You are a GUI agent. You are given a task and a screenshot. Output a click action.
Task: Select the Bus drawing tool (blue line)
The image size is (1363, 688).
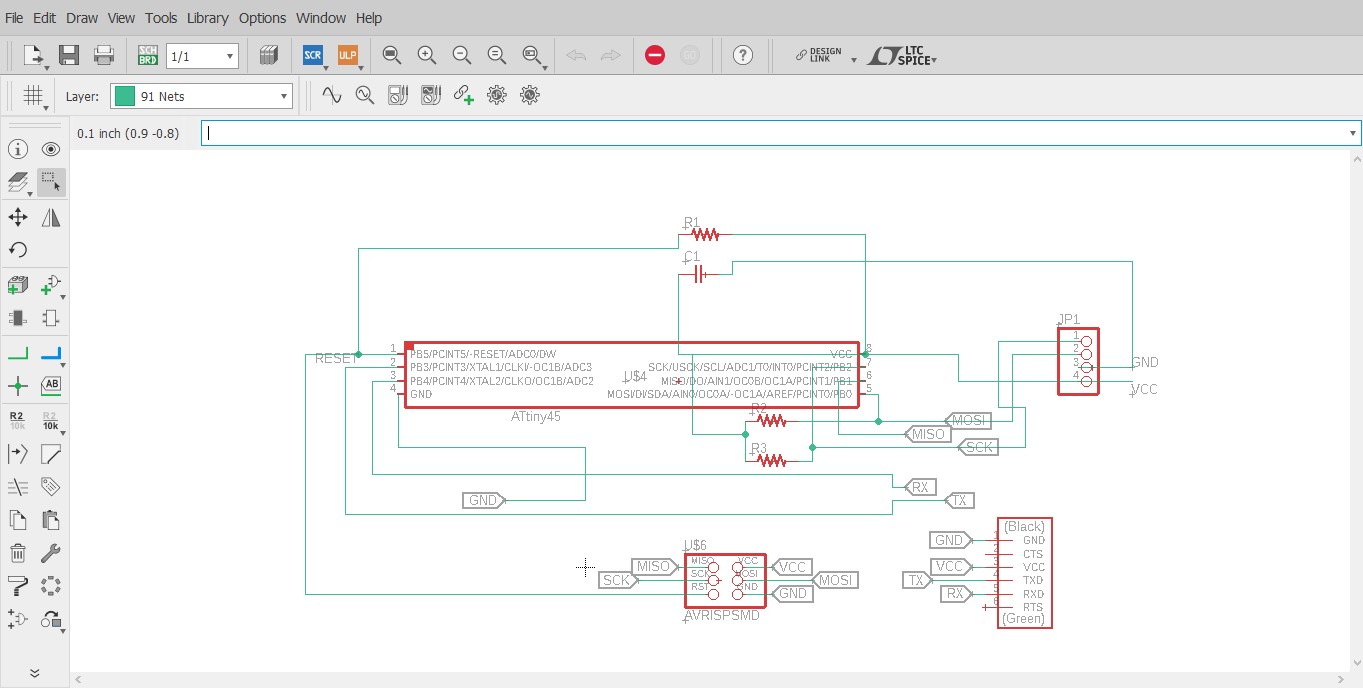[51, 353]
